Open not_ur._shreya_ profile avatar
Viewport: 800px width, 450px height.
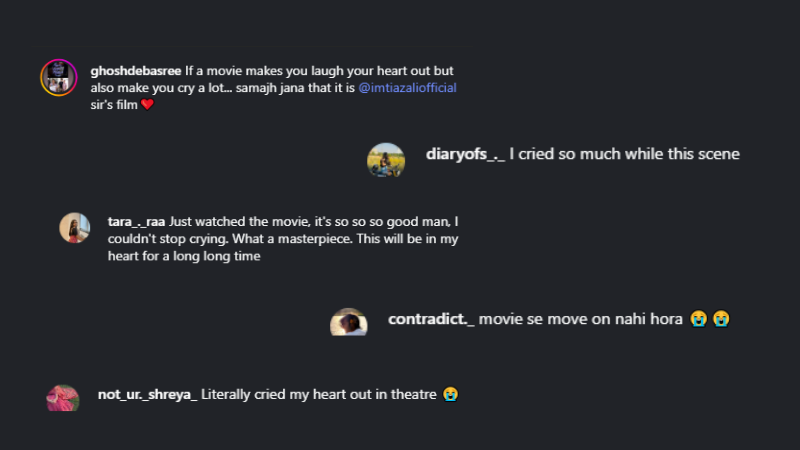(63, 398)
